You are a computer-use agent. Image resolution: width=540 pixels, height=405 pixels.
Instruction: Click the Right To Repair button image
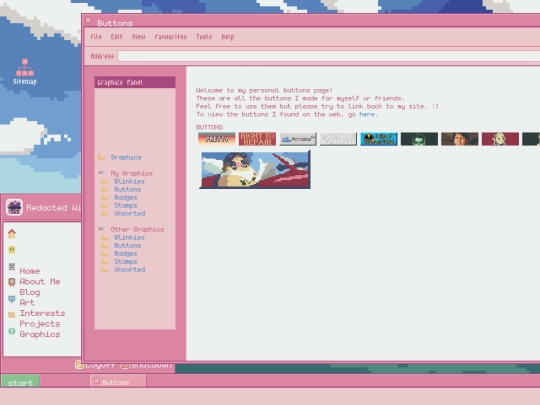tap(257, 139)
